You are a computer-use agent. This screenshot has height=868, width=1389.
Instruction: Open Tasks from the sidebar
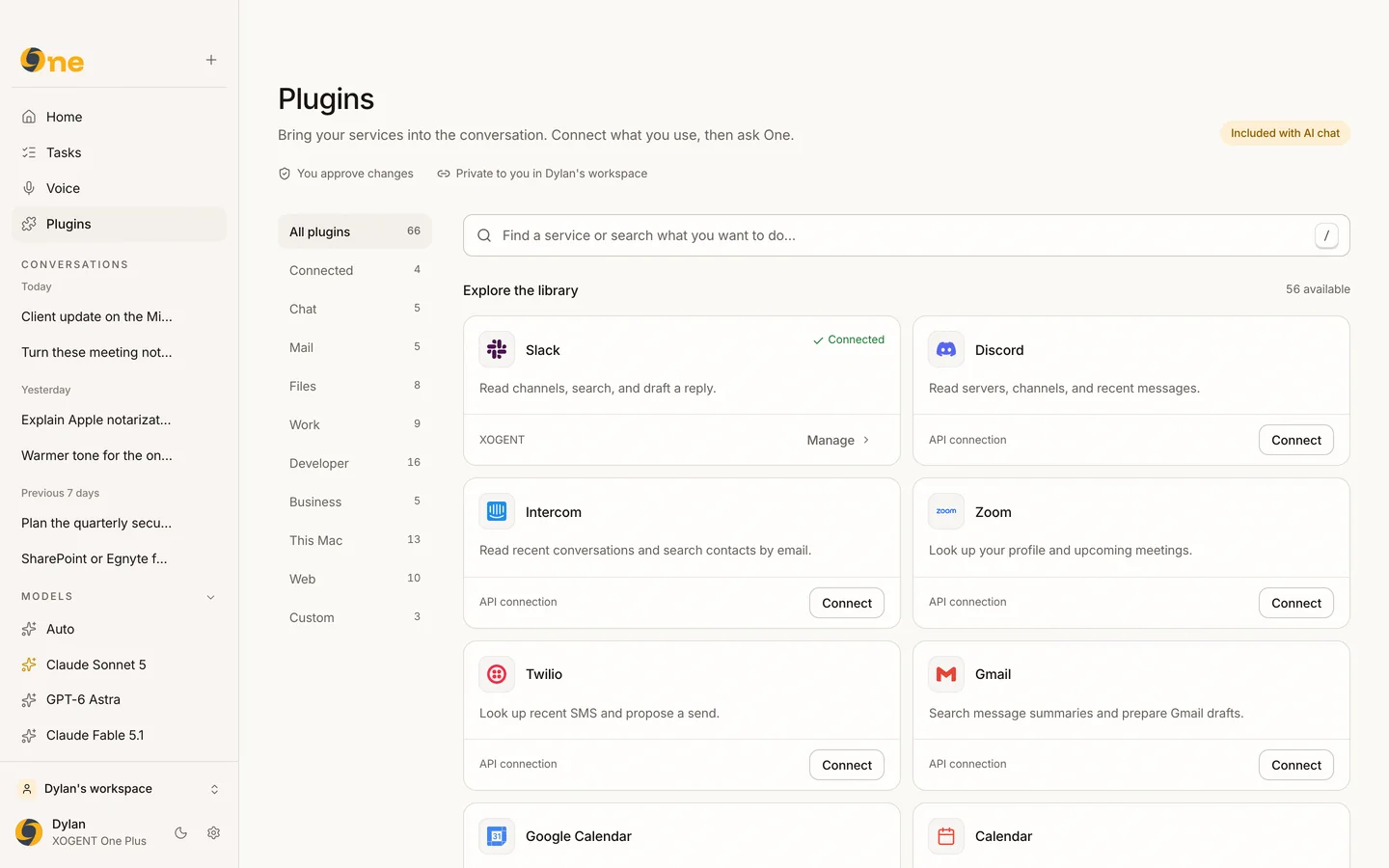[x=119, y=152]
